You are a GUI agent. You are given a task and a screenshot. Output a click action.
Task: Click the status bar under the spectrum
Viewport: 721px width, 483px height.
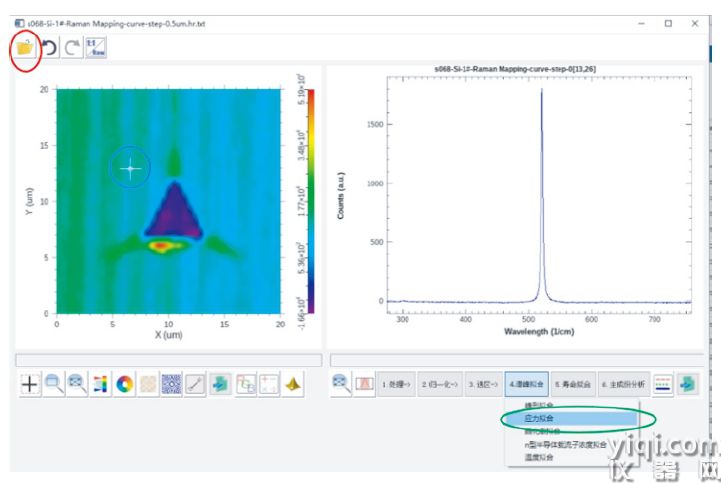click(x=517, y=360)
